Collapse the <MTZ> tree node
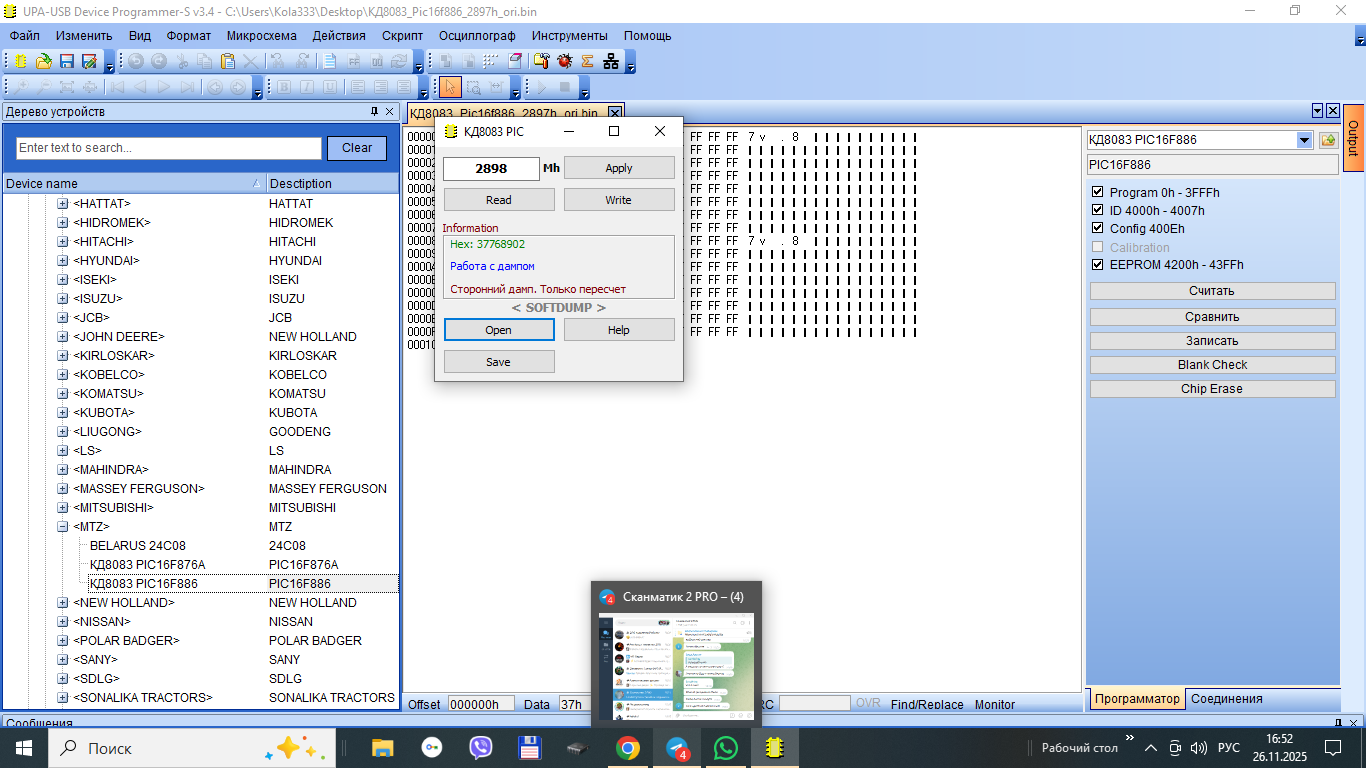The image size is (1366, 768). click(x=63, y=527)
